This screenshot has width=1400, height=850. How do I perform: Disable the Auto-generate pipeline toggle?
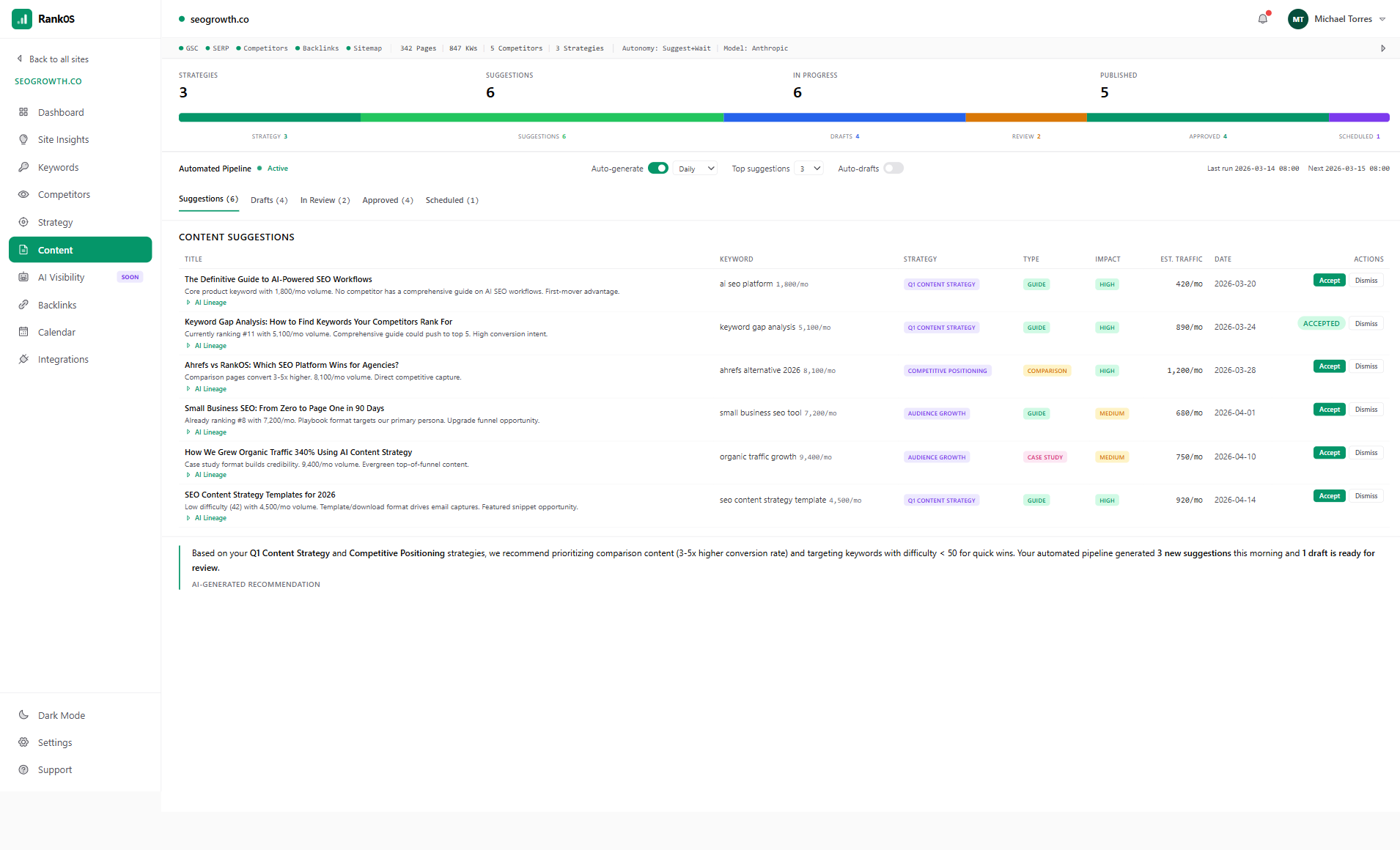click(x=657, y=168)
